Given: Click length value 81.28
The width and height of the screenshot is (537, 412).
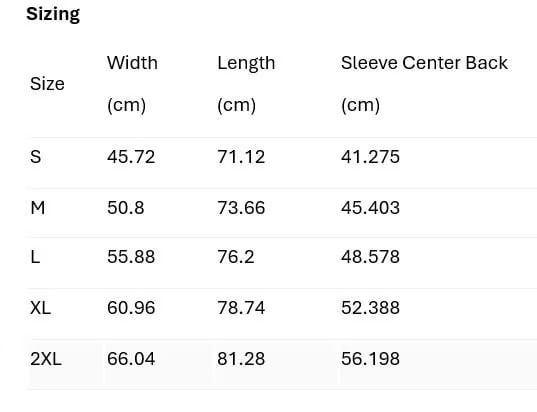Looking at the screenshot, I should [241, 359].
